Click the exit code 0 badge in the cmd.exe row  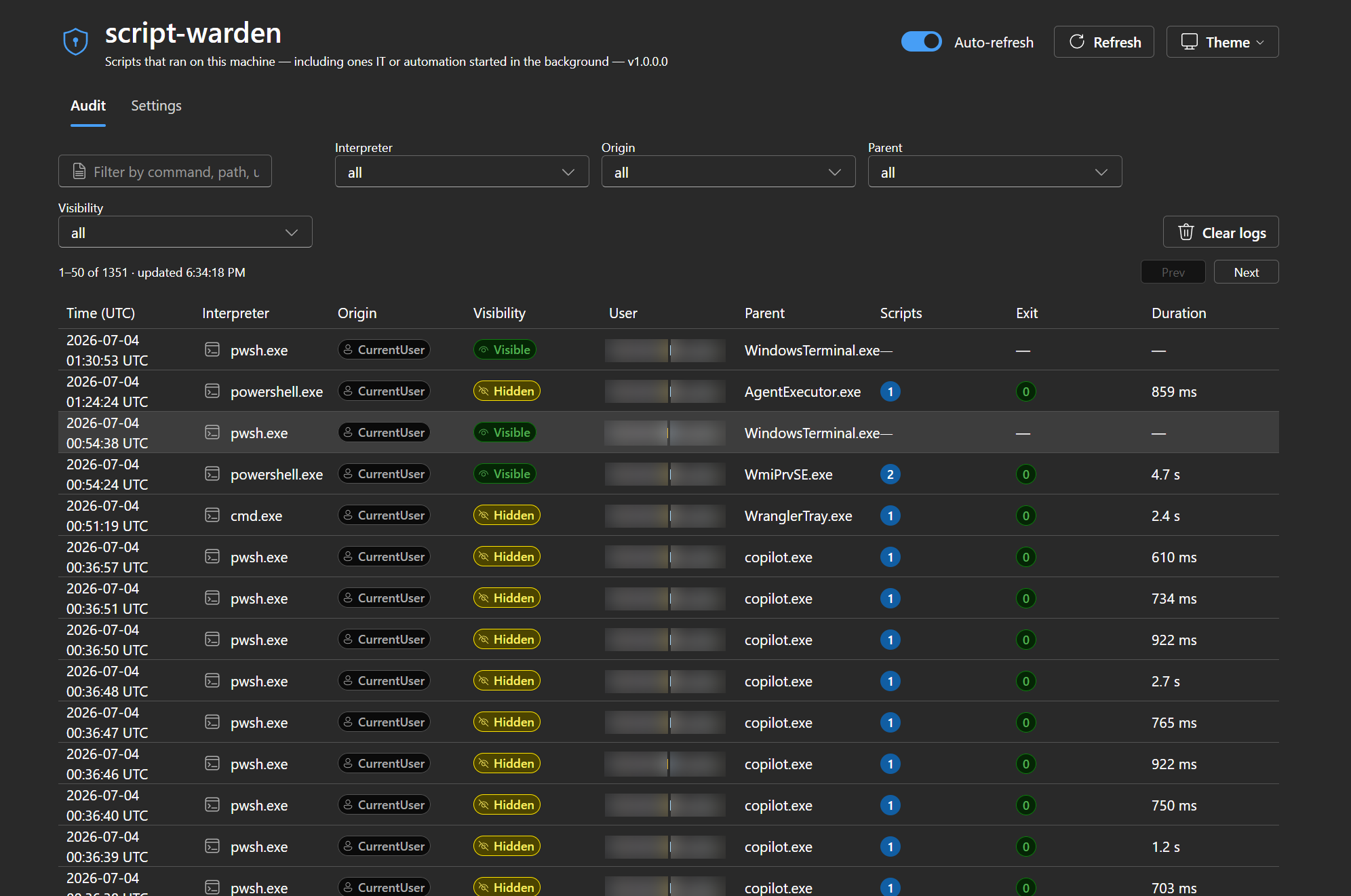coord(1026,515)
